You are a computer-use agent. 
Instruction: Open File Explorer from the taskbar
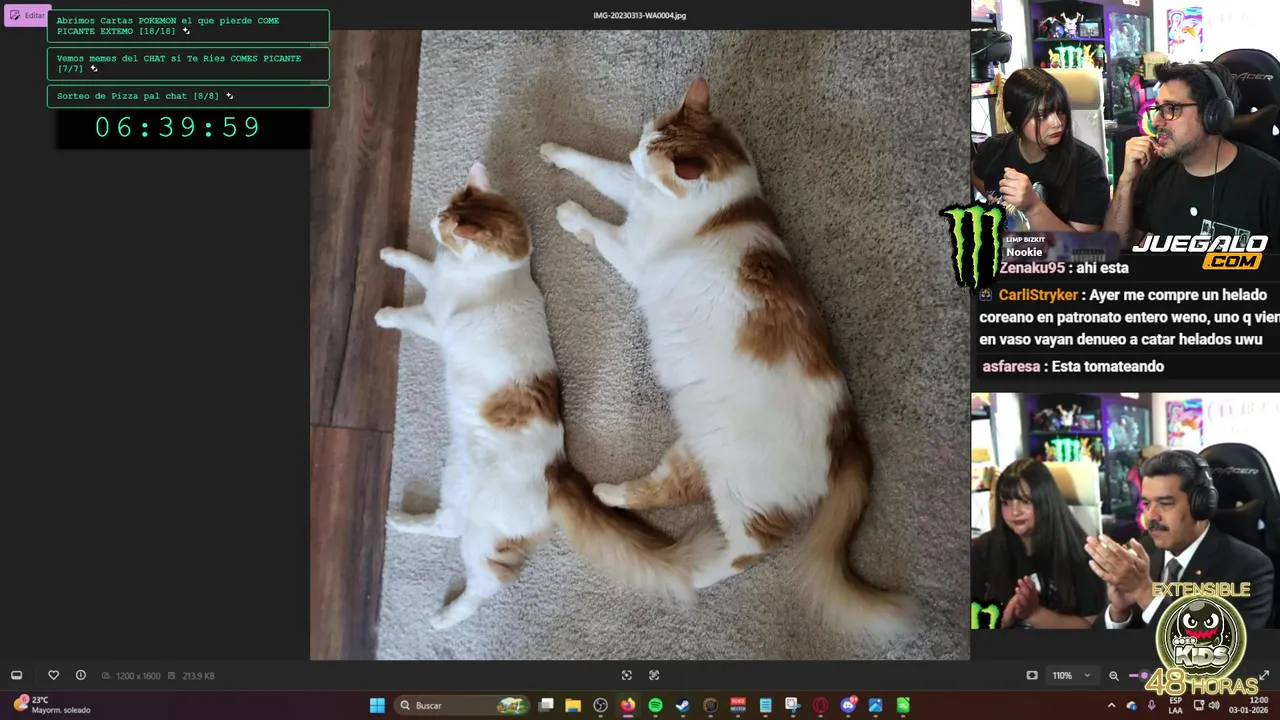pos(573,705)
